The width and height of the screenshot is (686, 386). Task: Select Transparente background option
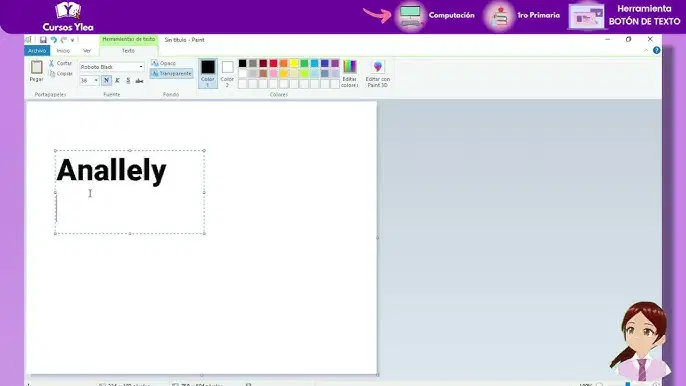(x=172, y=74)
